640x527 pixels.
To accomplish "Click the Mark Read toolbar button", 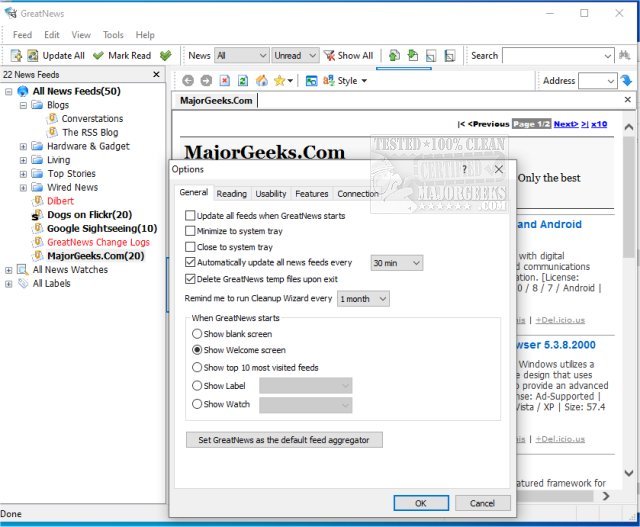I will pos(122,56).
